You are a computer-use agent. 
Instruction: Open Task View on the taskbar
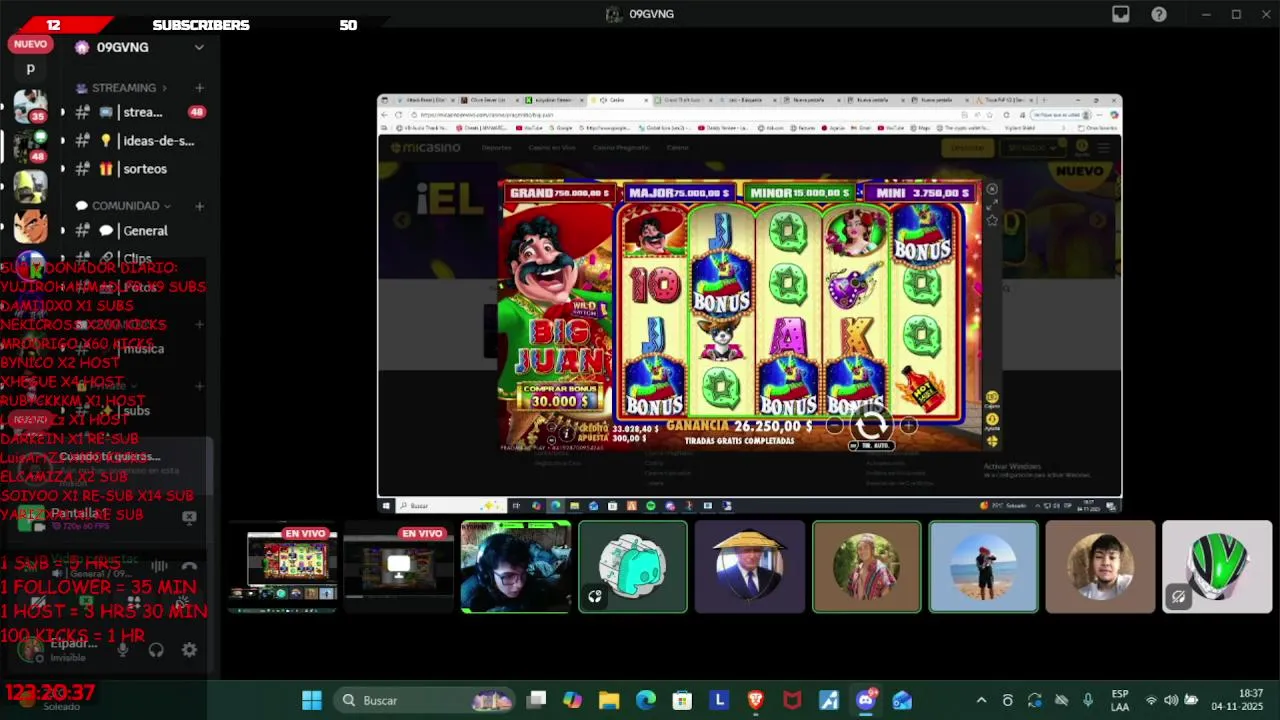537,700
